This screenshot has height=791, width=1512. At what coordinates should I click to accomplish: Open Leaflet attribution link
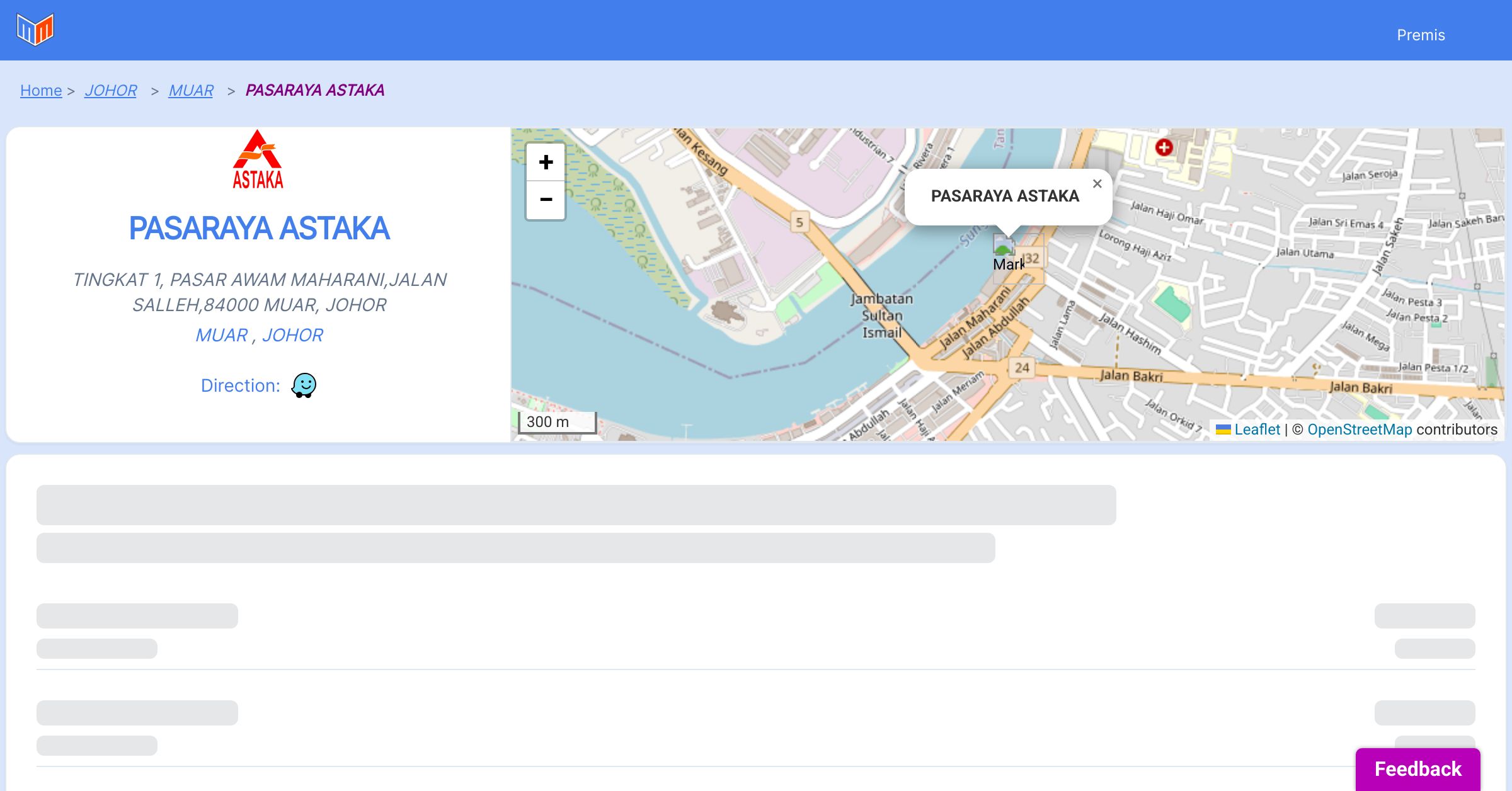point(1257,430)
